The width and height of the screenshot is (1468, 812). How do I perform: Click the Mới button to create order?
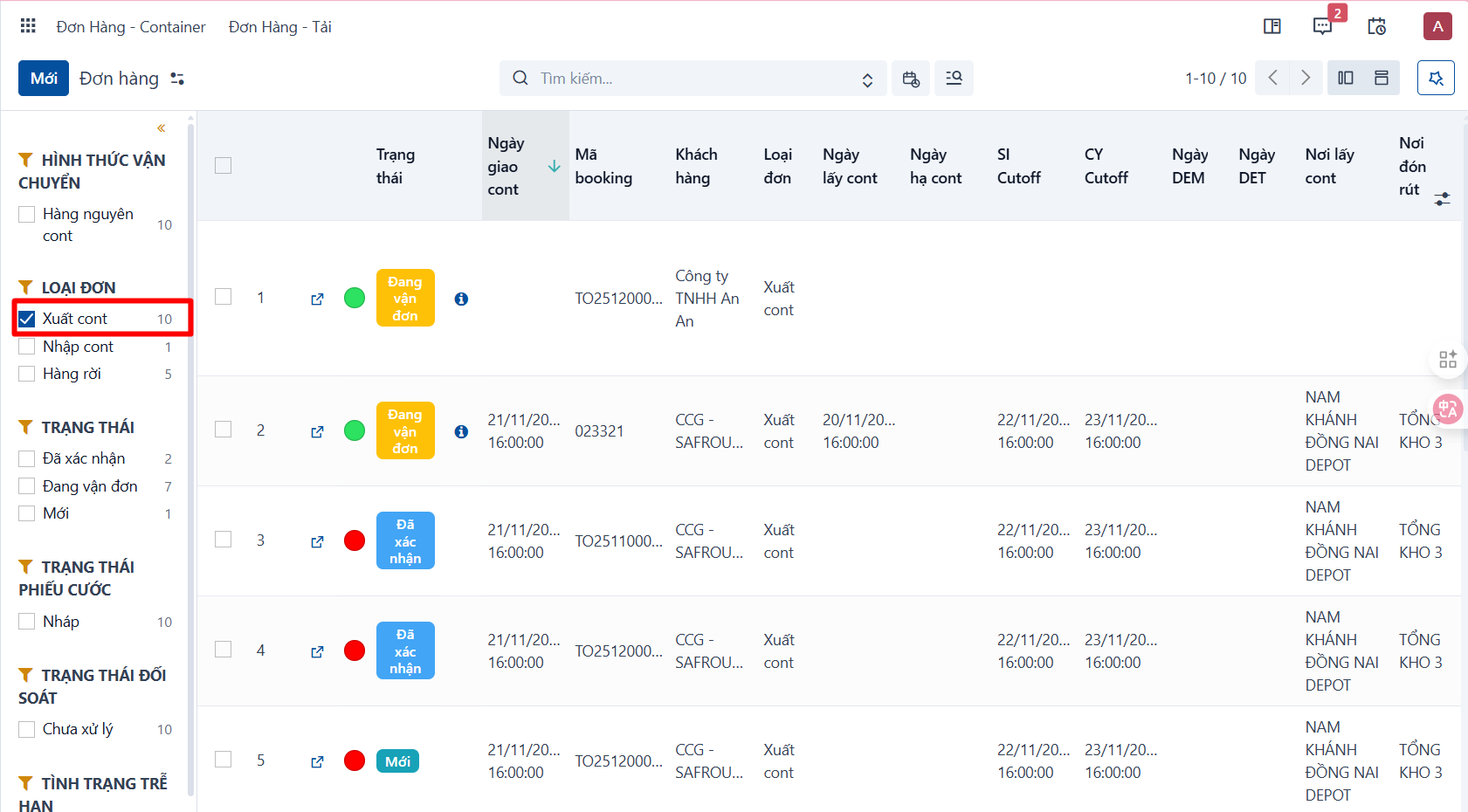coord(44,79)
